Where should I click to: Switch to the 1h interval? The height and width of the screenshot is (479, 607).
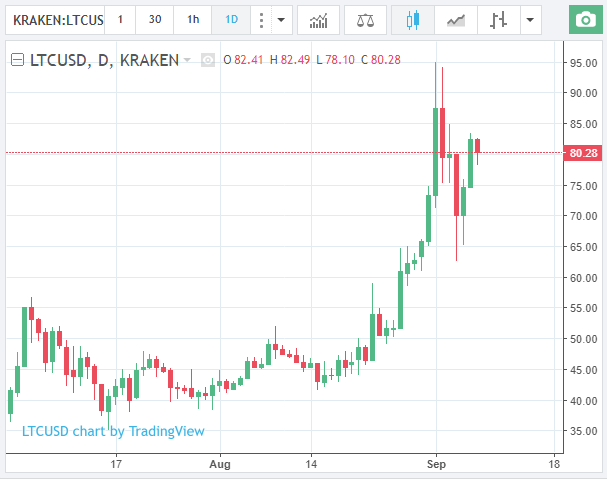point(193,20)
